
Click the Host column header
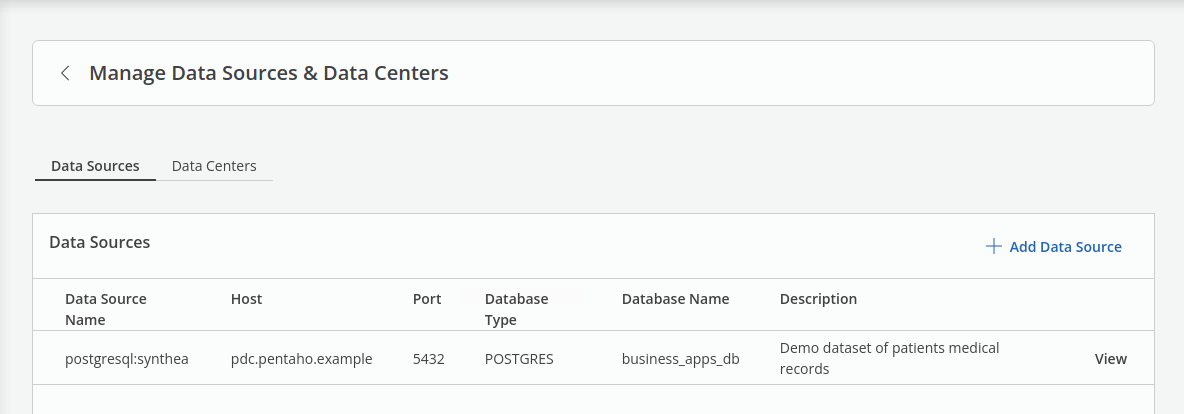246,299
